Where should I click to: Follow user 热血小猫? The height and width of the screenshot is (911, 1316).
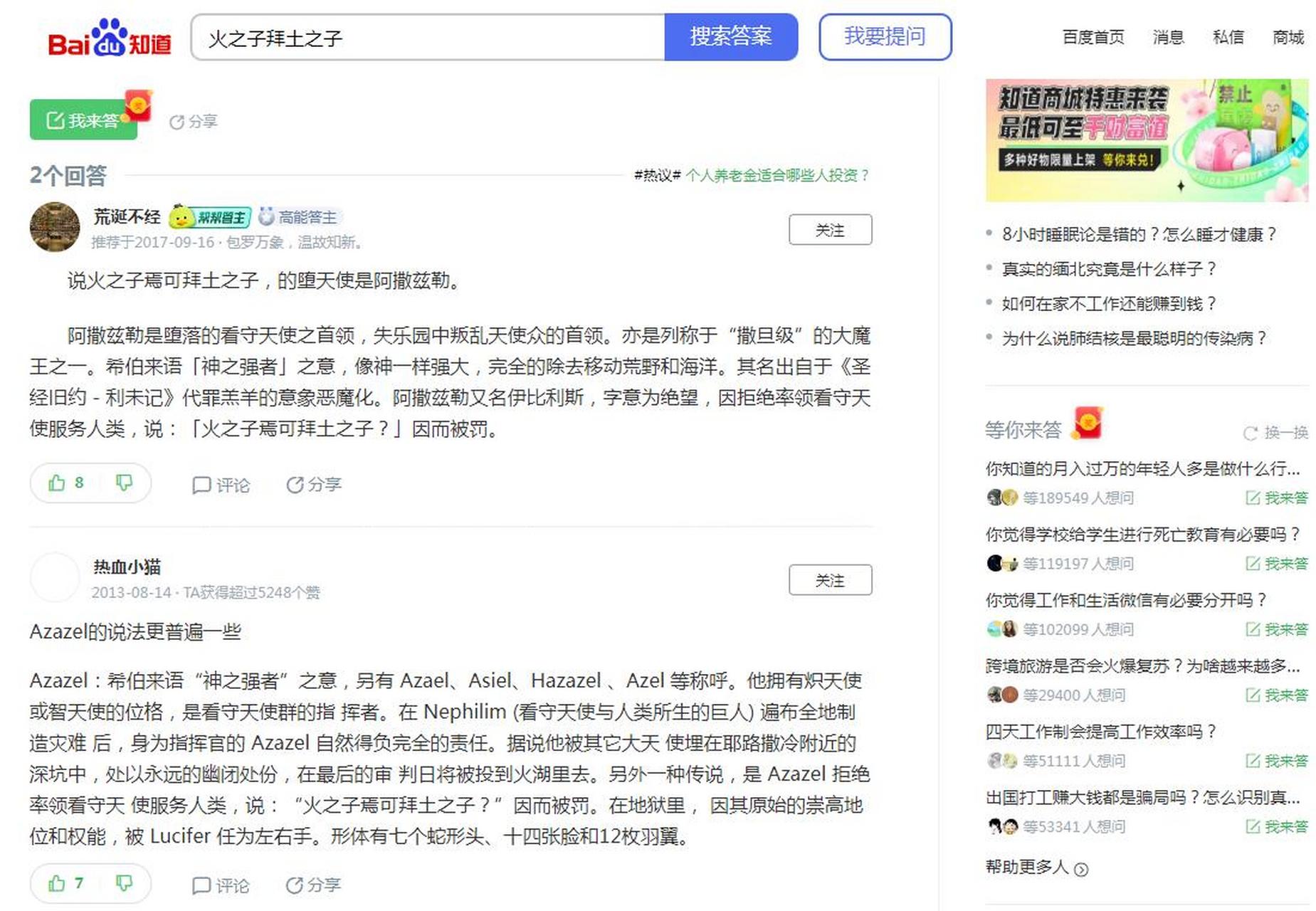[830, 579]
